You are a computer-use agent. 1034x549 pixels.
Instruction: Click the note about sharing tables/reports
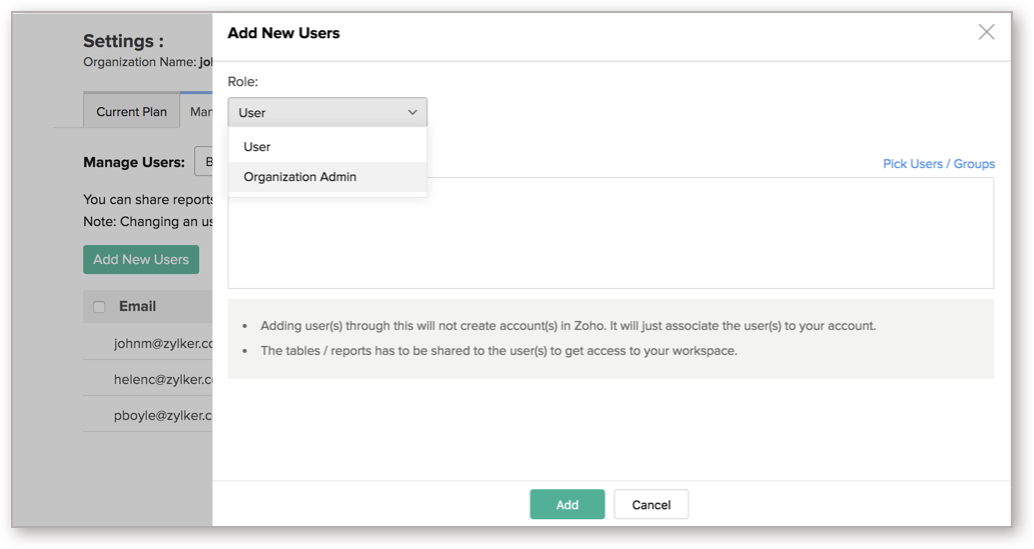(498, 351)
